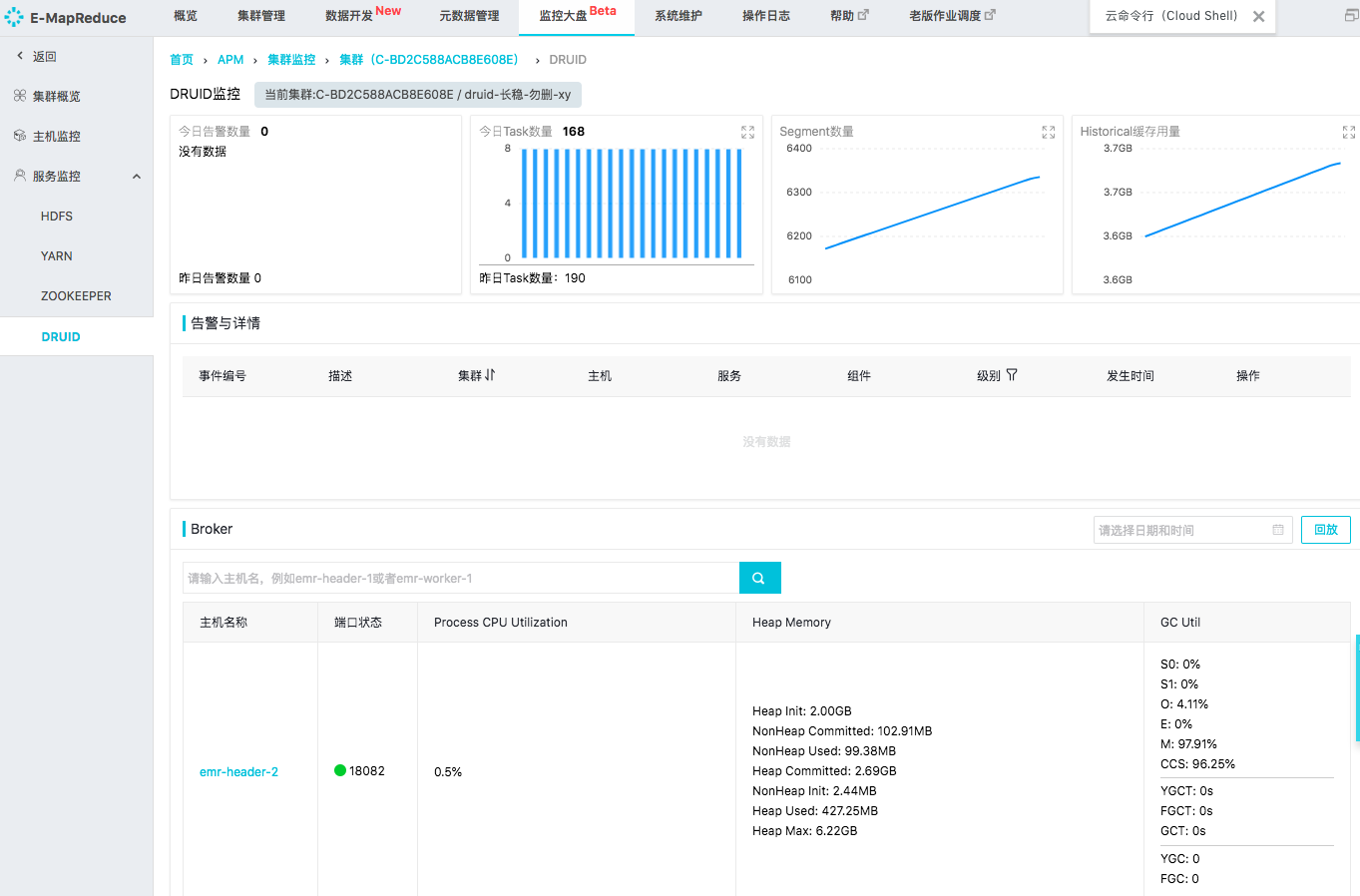Switch to 云命令行 (Cloud Shell) tab
Screen dimensions: 1360x896
(1171, 16)
